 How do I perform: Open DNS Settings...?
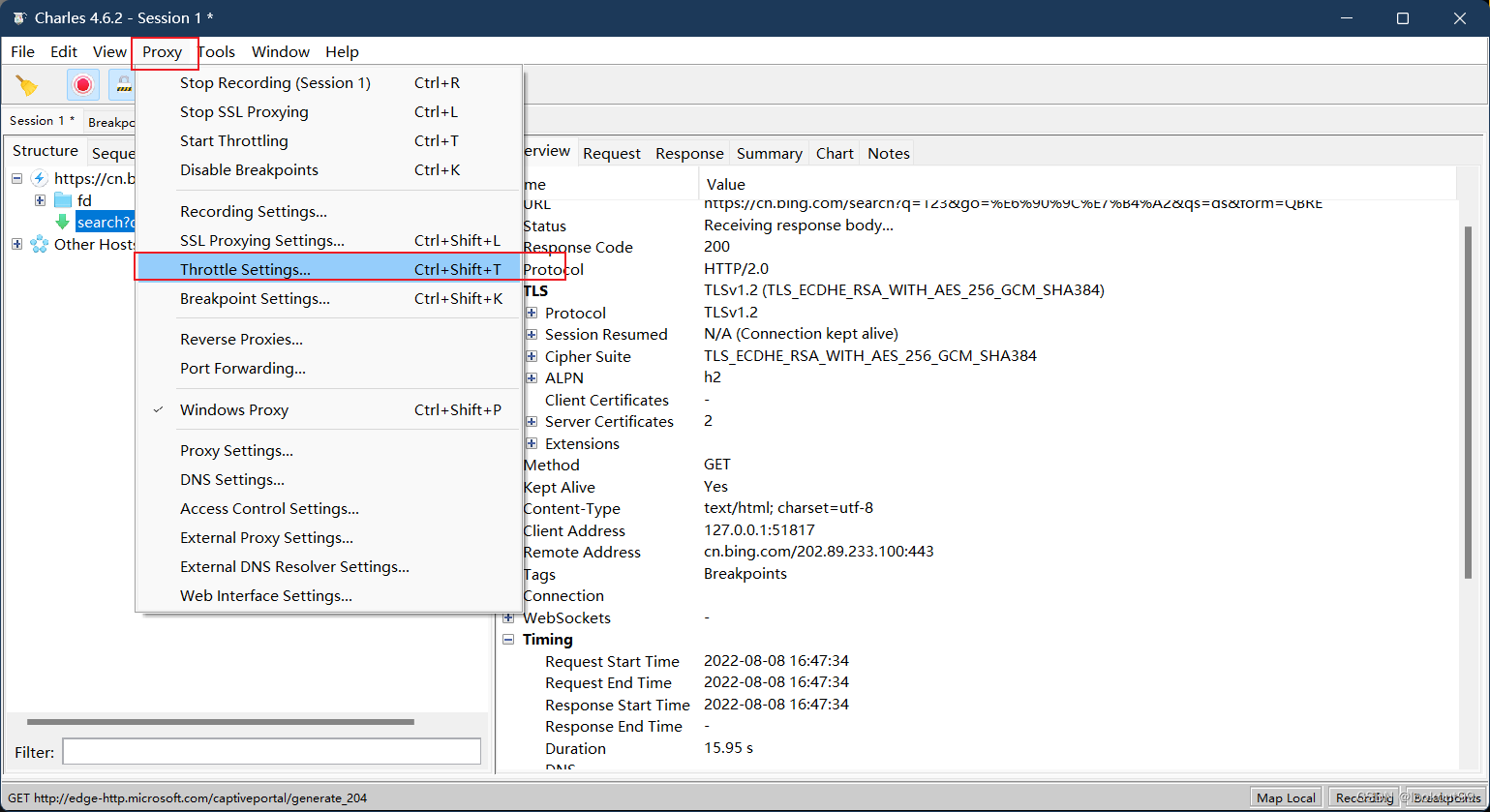click(x=329, y=480)
